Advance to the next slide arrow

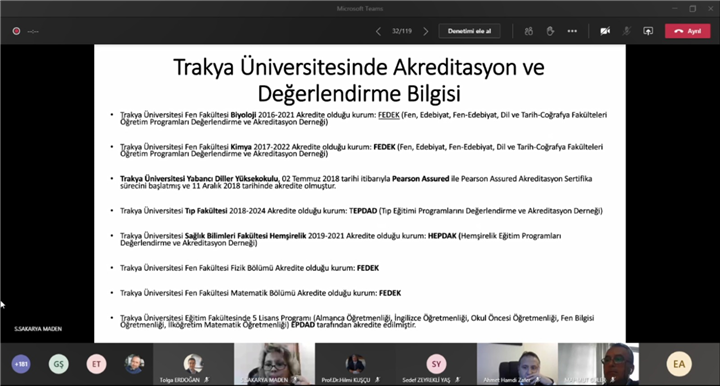tap(426, 31)
